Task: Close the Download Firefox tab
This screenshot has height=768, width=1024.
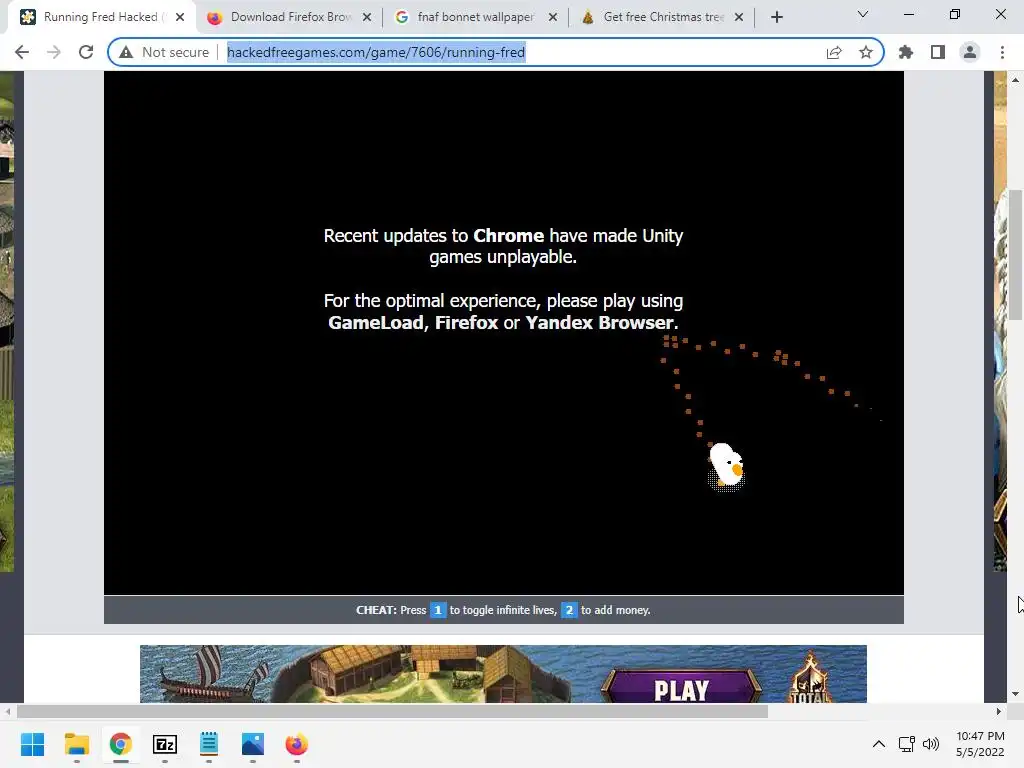Action: (x=367, y=18)
